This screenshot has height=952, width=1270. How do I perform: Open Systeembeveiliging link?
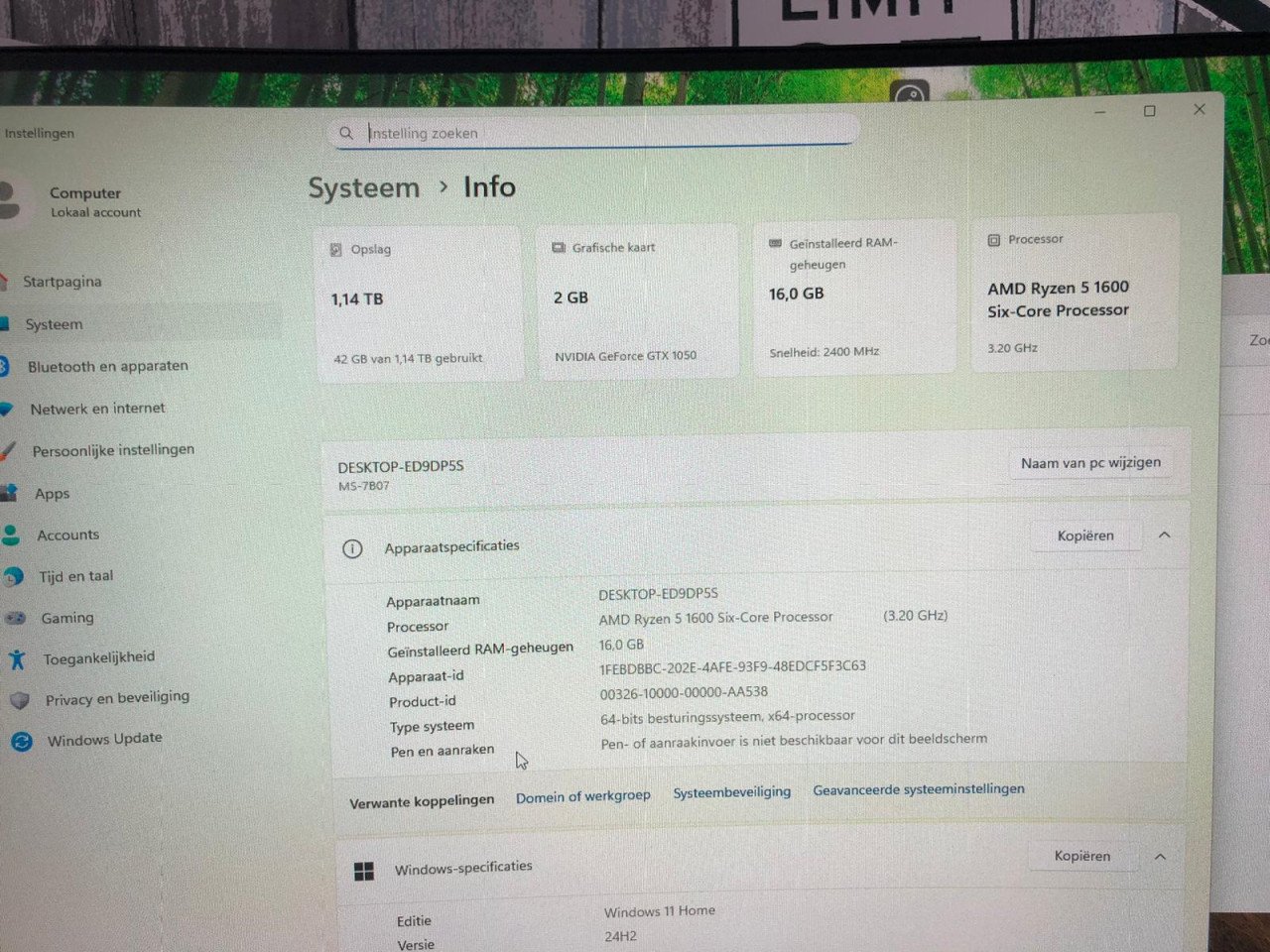coord(732,792)
